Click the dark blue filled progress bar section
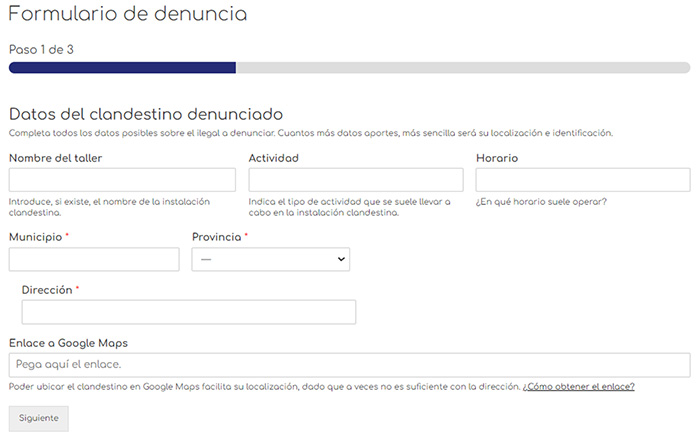 tap(122, 68)
